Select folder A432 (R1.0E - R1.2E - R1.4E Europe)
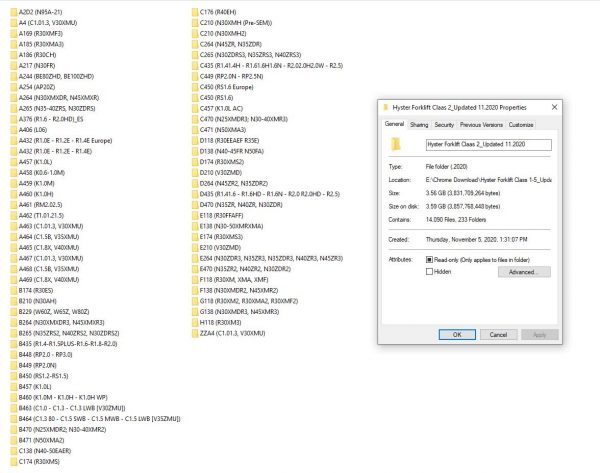Screen dimensions: 600x473 point(65,141)
